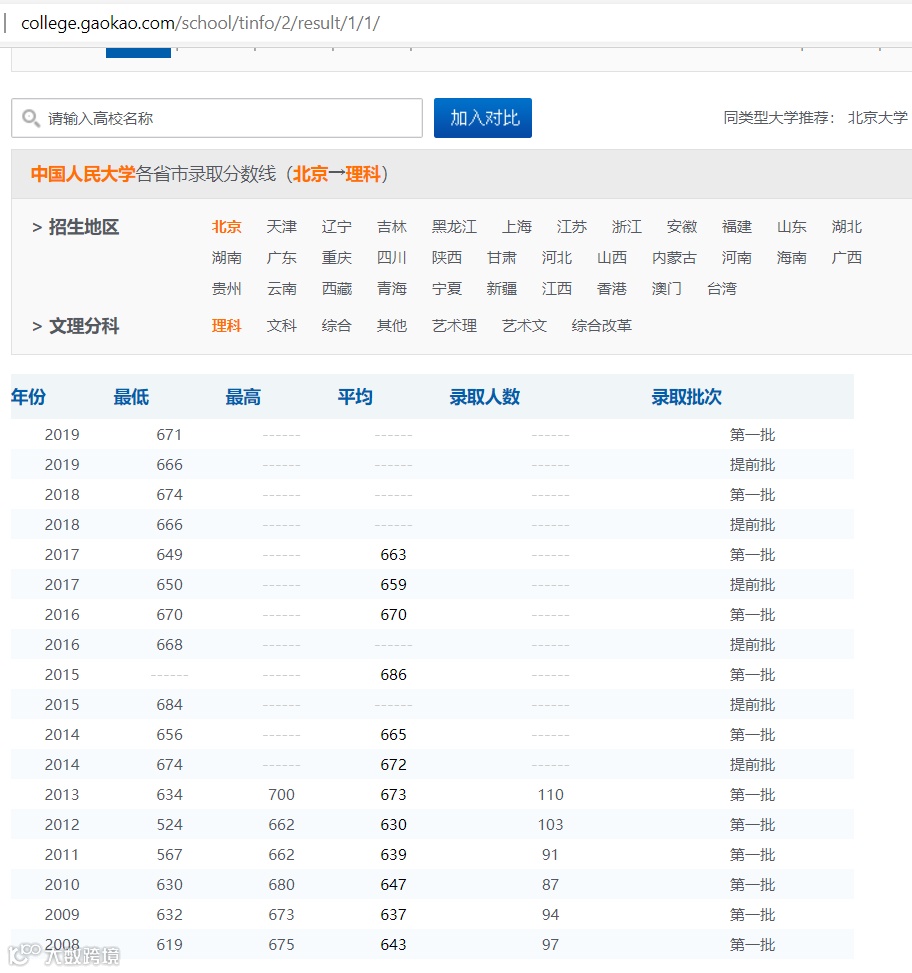
Task: Click the 录取人数 column header
Action: tap(485, 397)
